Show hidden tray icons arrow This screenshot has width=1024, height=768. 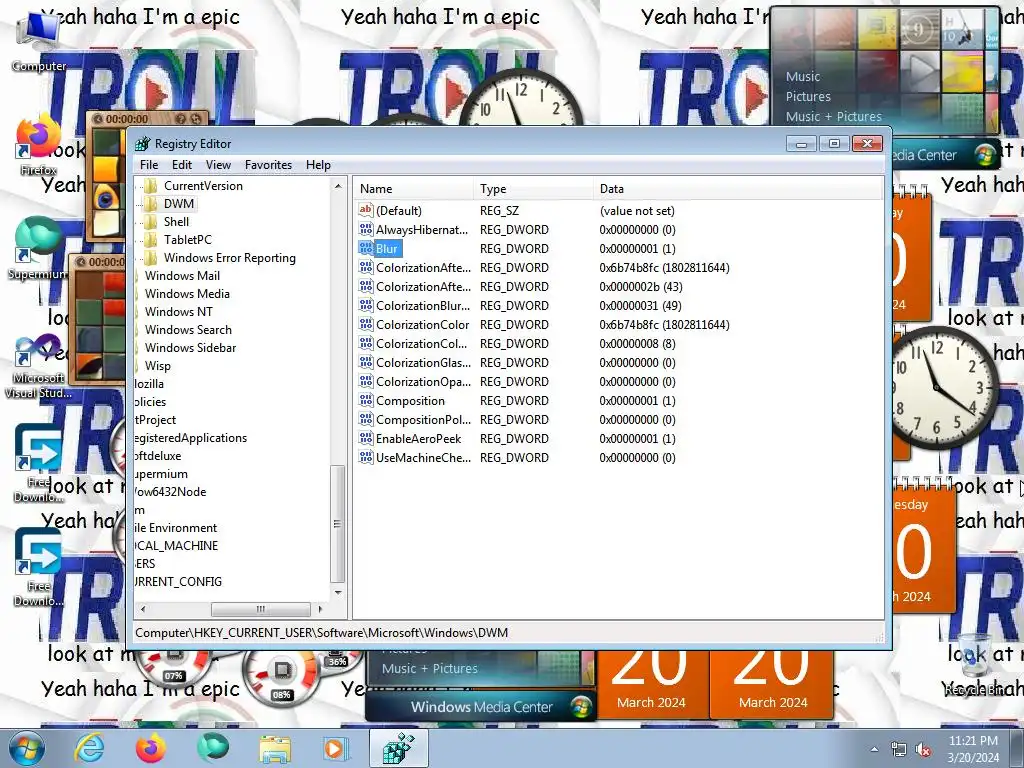point(874,750)
